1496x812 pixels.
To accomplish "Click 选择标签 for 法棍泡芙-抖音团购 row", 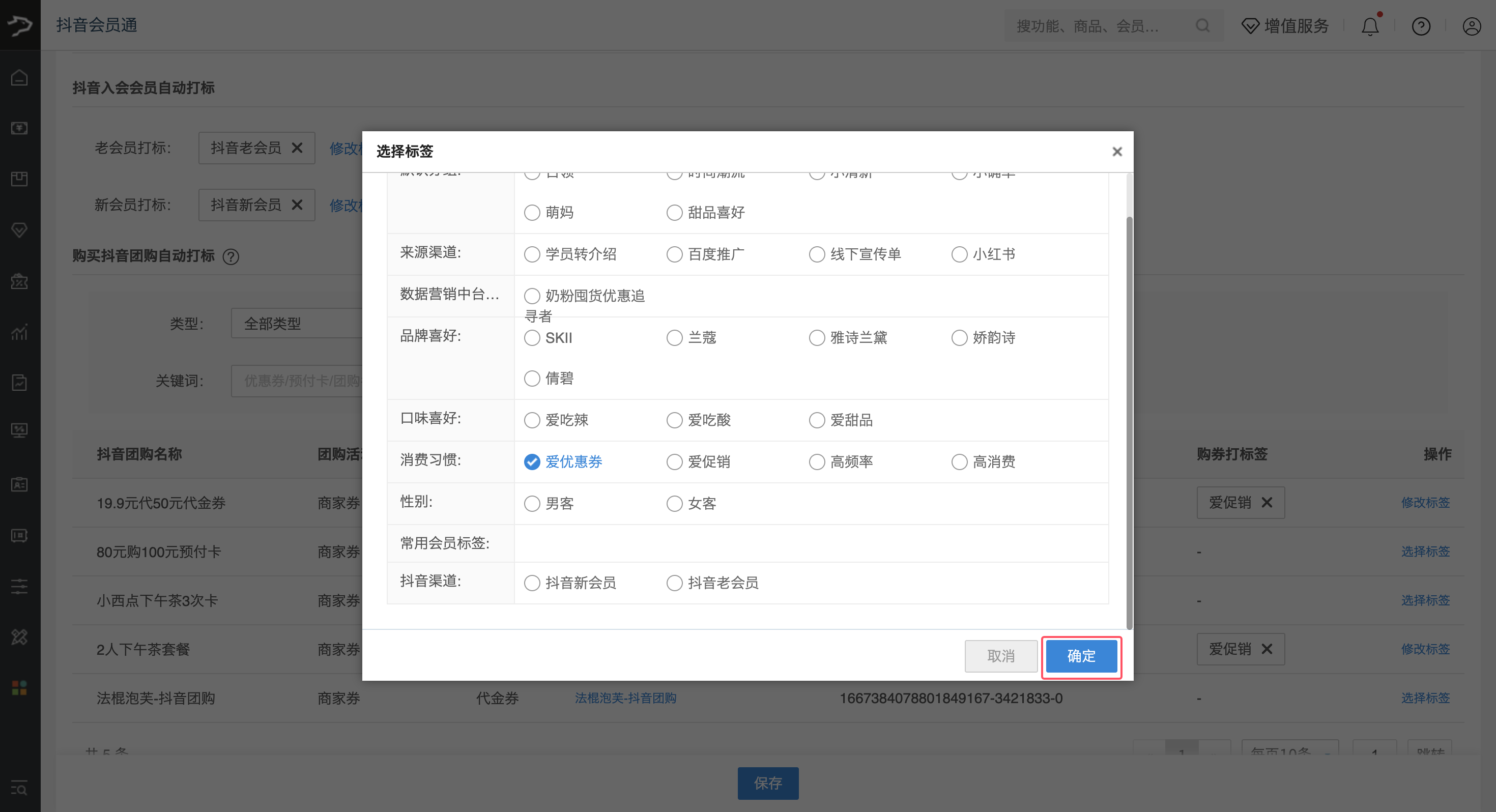I will click(1426, 698).
